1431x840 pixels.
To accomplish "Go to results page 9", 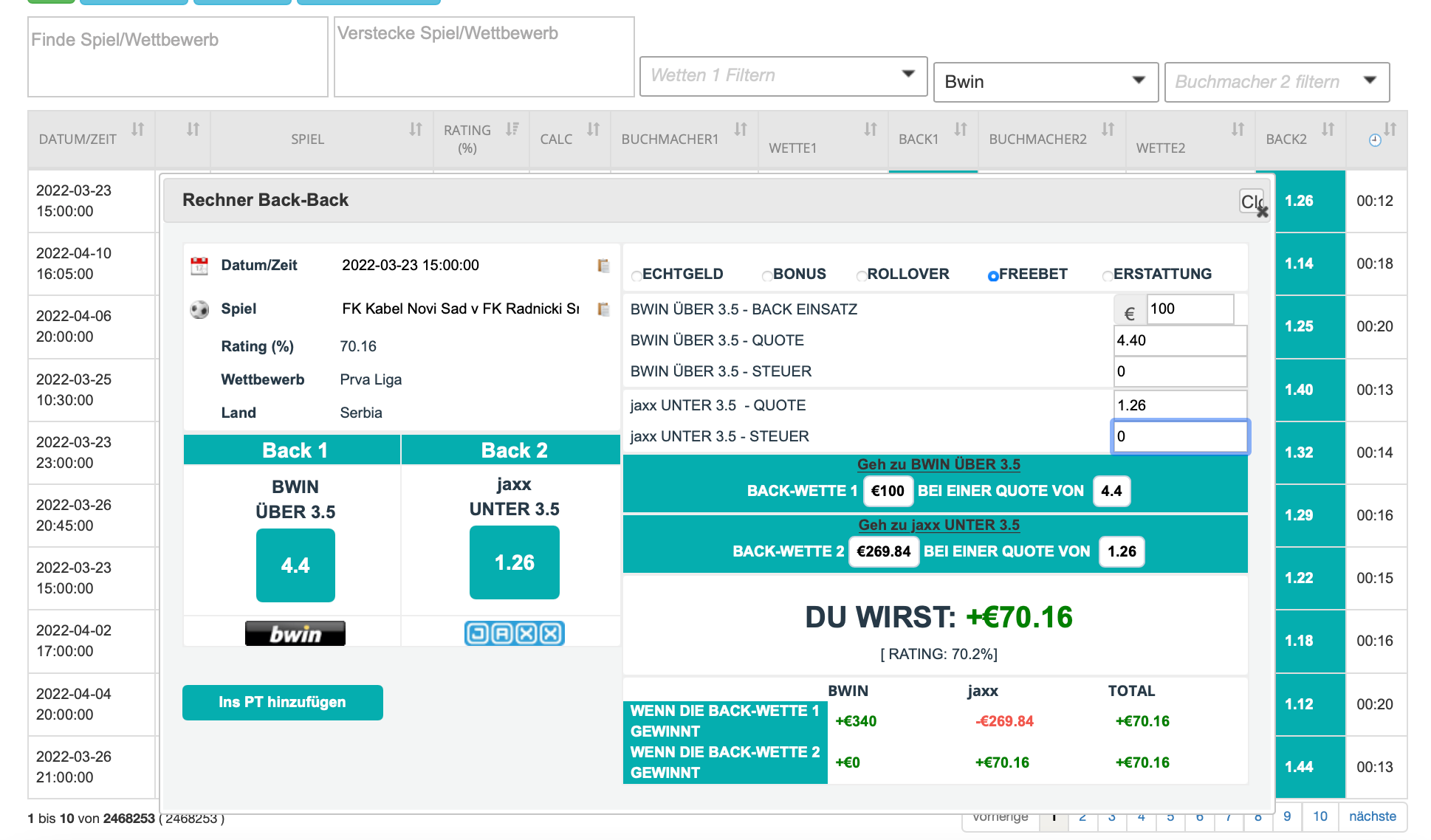I will (1287, 816).
